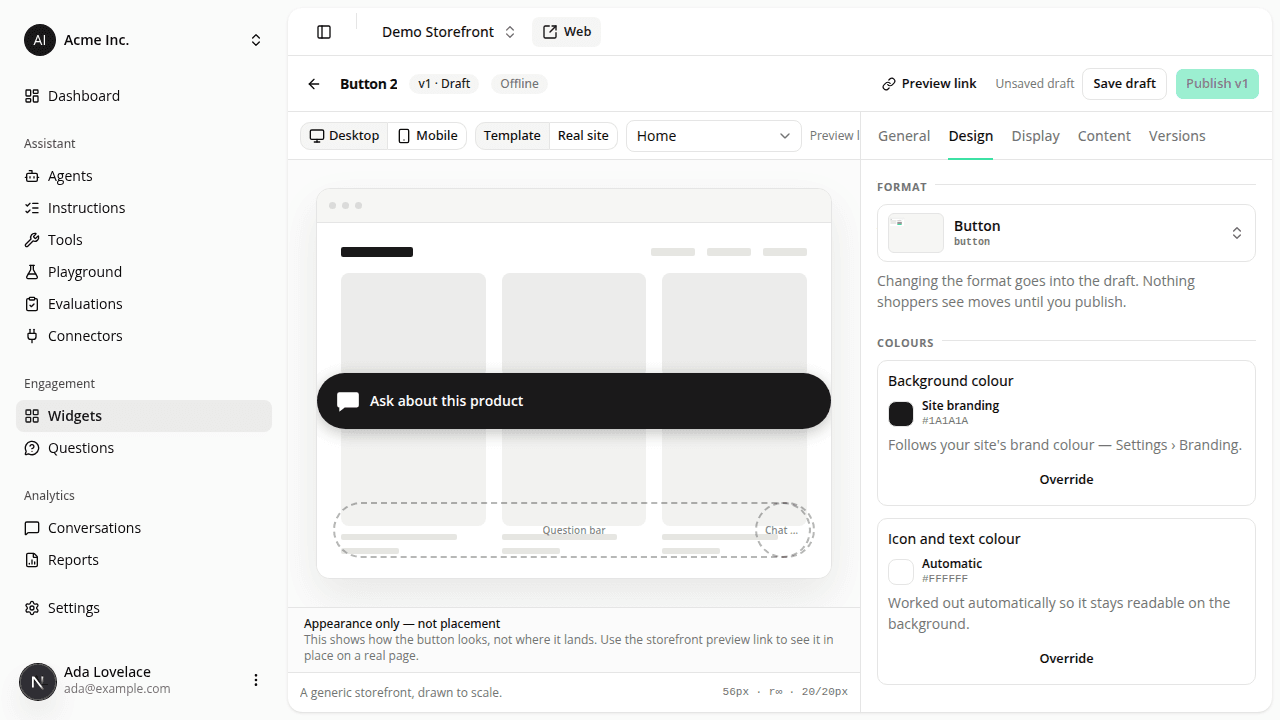Screen dimensions: 1280x720
Task: Open the Dashboard page
Action: [144, 96]
